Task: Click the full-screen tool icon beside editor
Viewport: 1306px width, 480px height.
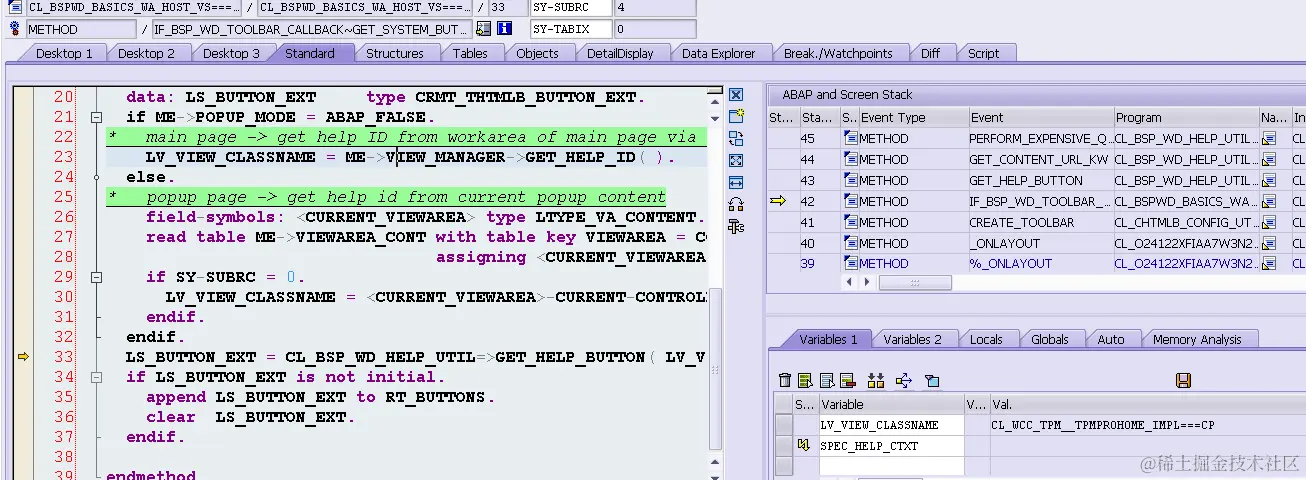Action: 736,161
